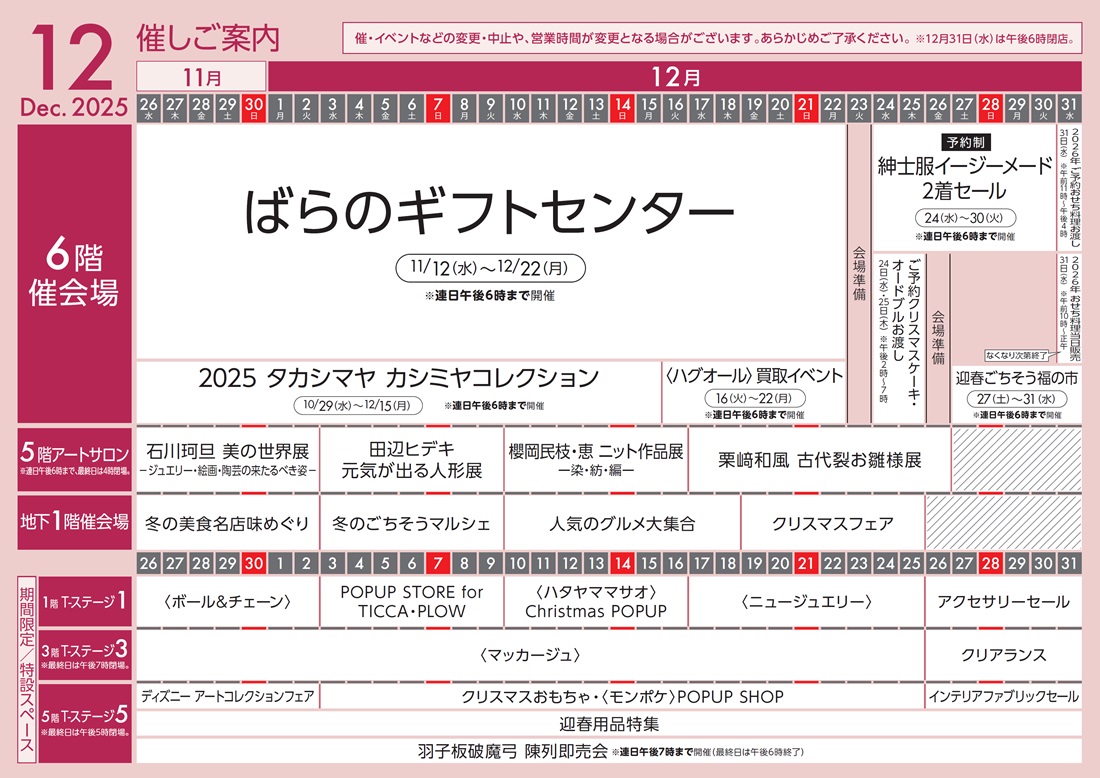Image resolution: width=1100 pixels, height=778 pixels.
Task: Open POPUP STORE for TICCA・PLOW
Action: point(412,601)
